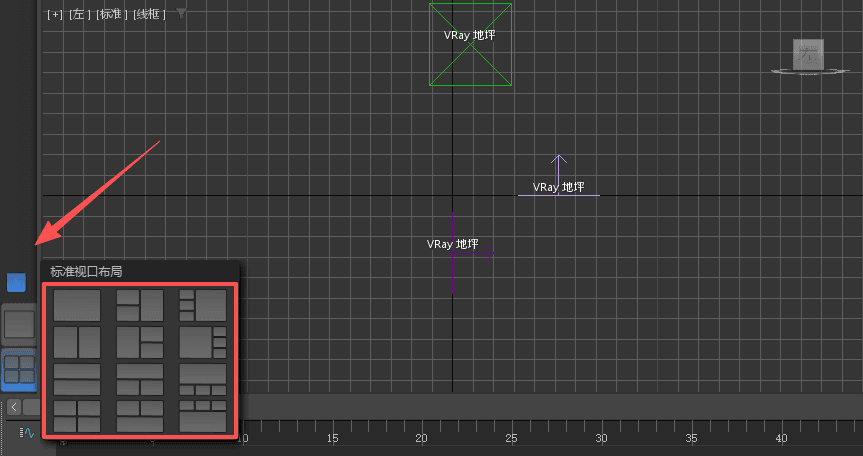Select the four equal quad viewports layout
Image resolution: width=863 pixels, height=456 pixels.
[x=77, y=416]
